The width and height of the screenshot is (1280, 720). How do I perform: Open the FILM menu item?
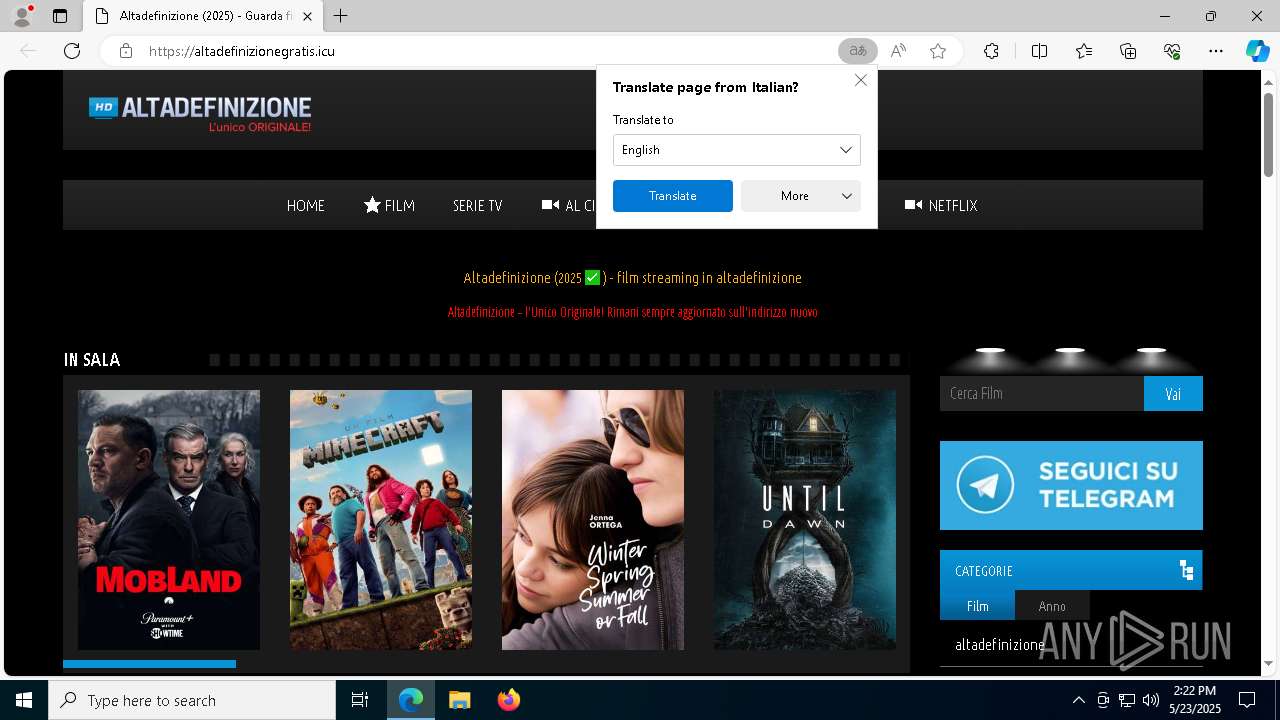389,205
